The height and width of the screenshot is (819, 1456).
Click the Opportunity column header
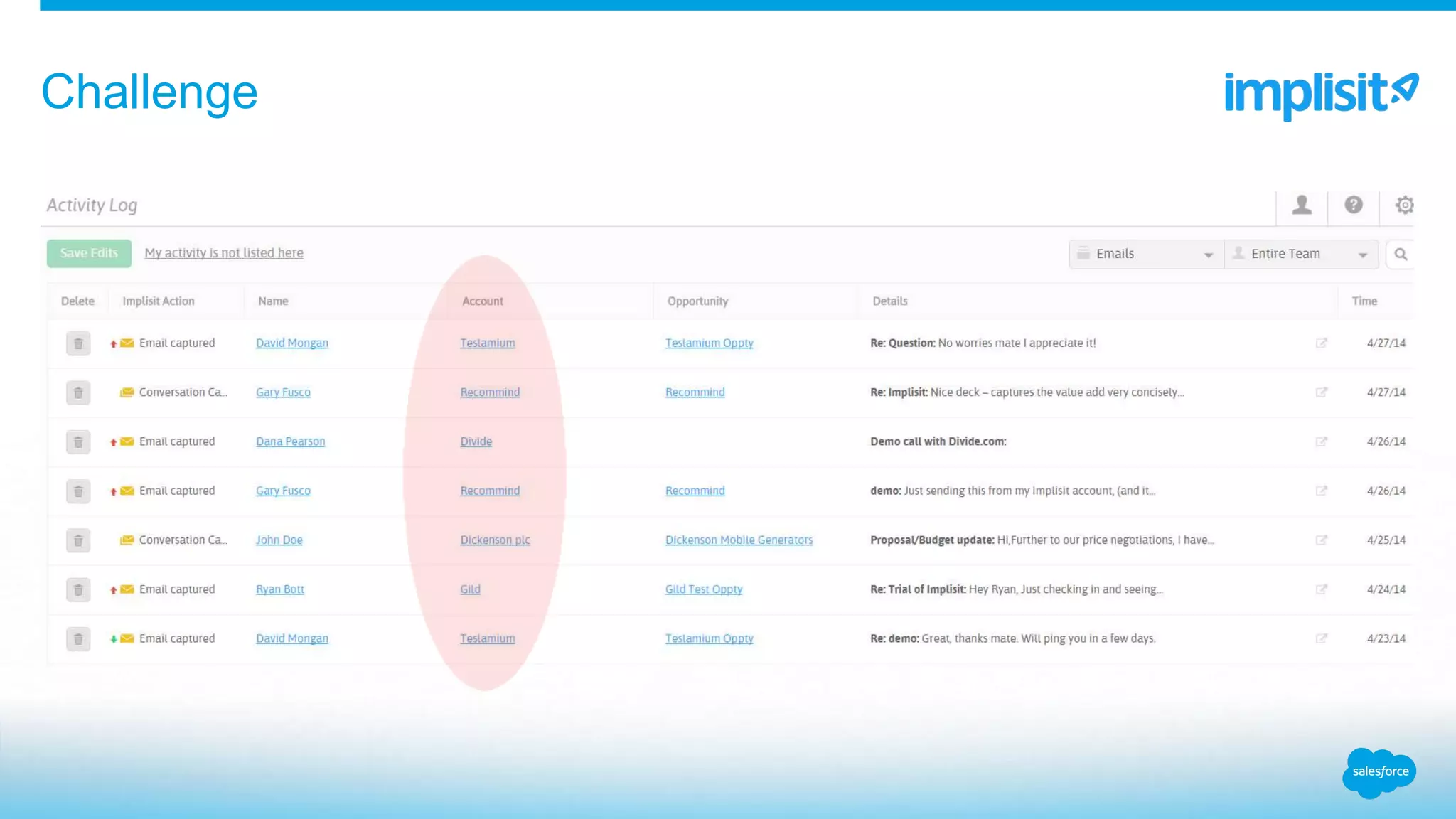coord(697,301)
